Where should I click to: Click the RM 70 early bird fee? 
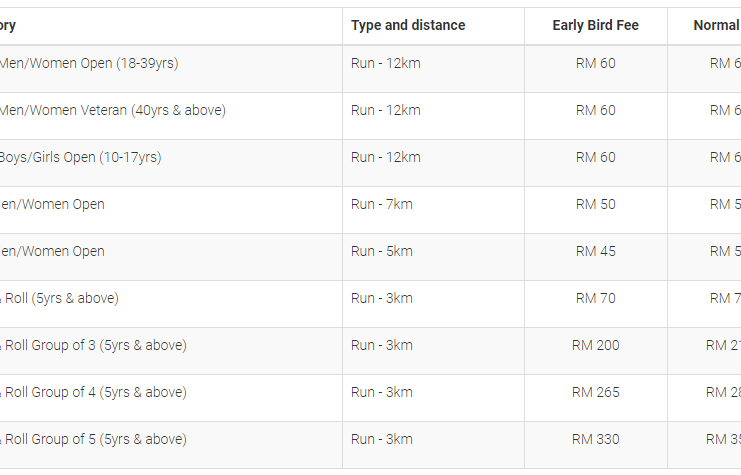(x=595, y=298)
